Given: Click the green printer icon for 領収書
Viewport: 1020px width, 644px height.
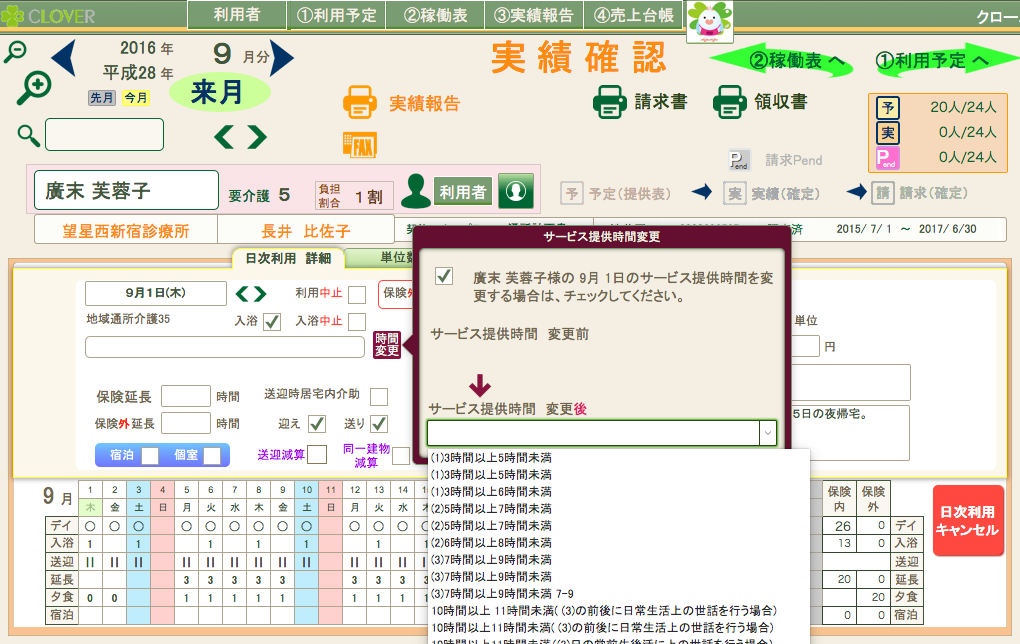Looking at the screenshot, I should point(729,102).
